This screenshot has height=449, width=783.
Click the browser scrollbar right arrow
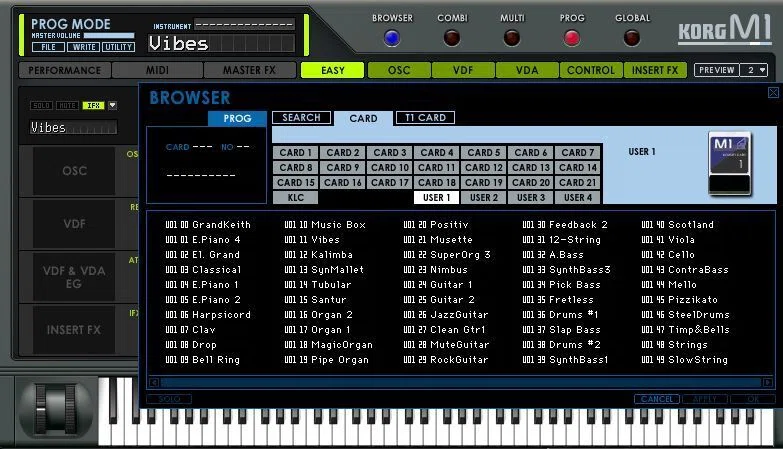768,383
